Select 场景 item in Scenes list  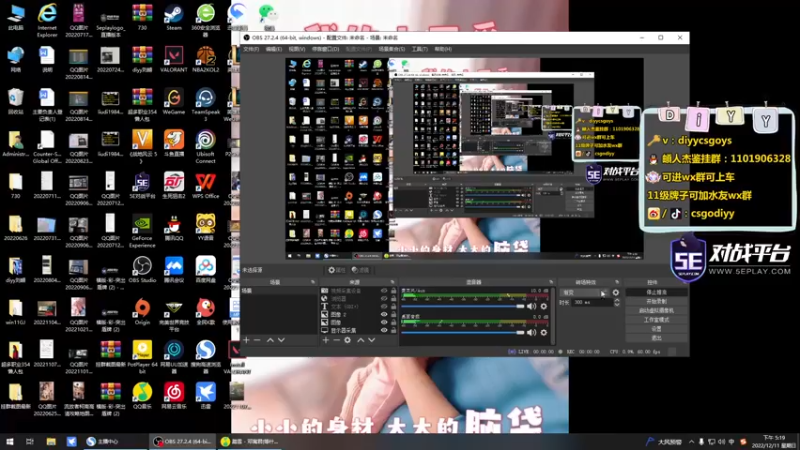pos(279,291)
